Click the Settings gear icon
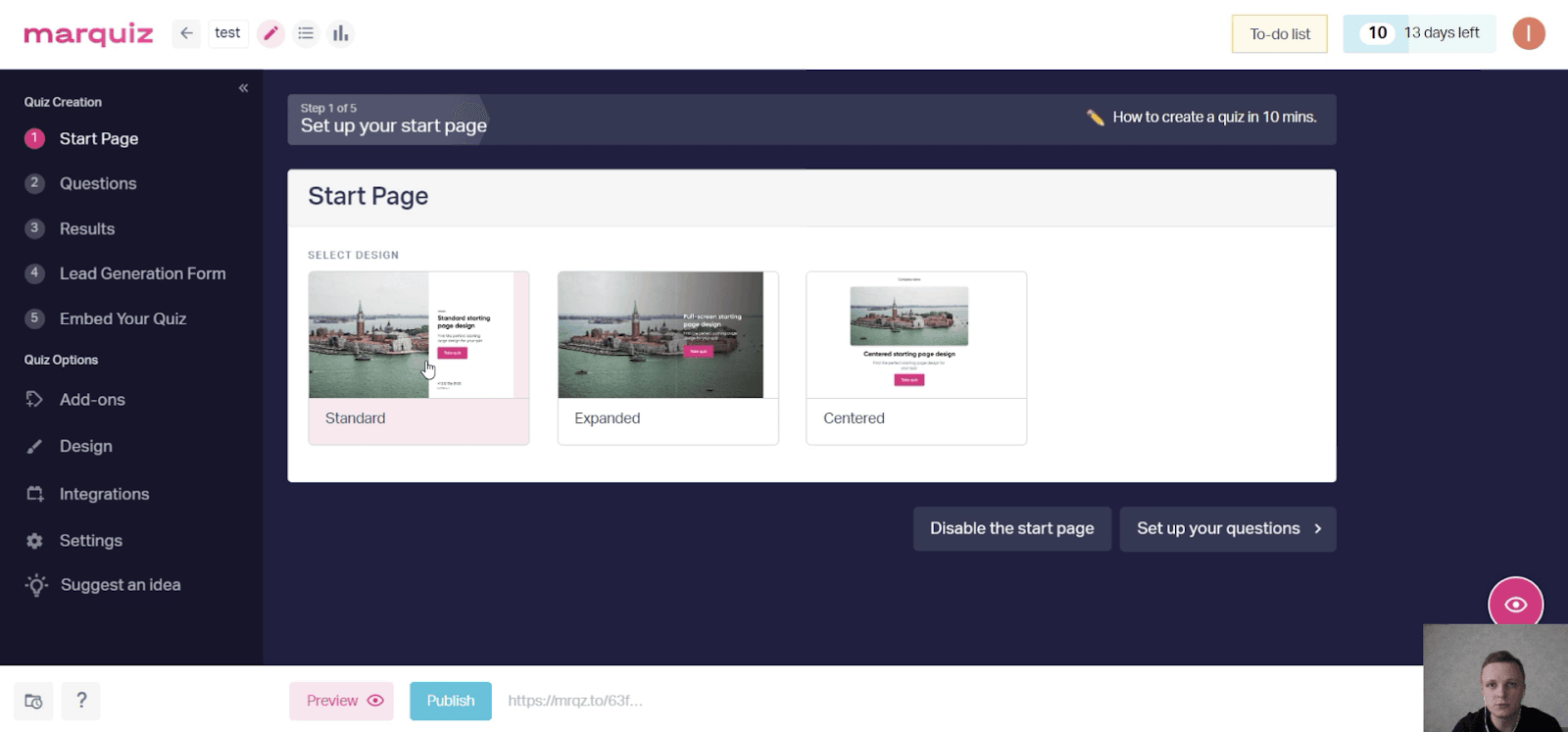 [x=34, y=541]
